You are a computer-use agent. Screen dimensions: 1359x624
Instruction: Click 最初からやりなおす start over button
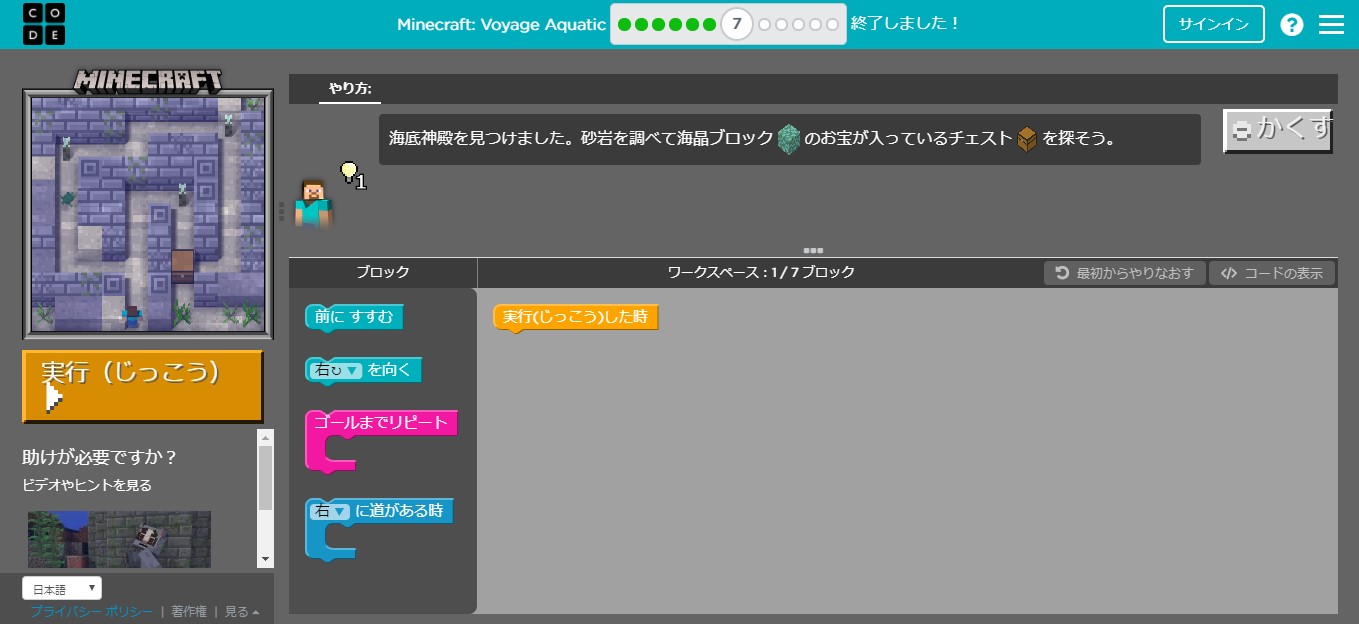coord(1124,273)
